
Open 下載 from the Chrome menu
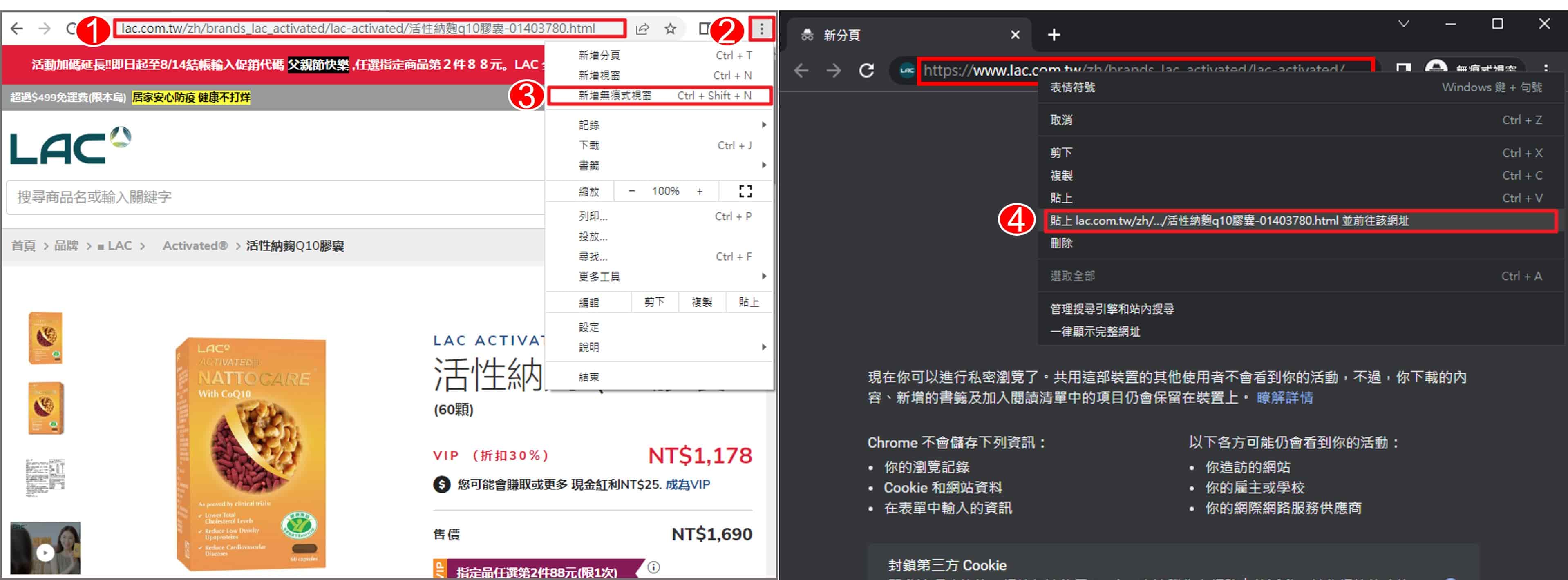(x=659, y=145)
